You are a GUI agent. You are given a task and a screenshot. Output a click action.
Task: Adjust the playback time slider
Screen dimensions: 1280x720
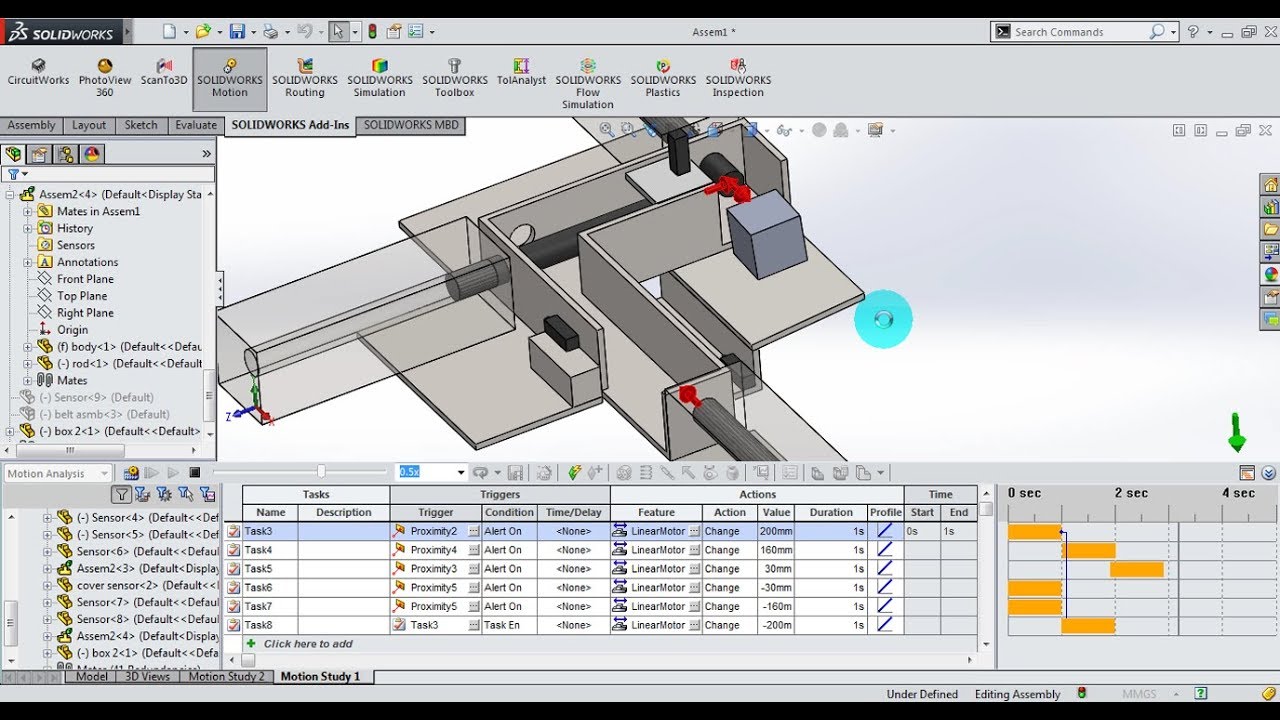tap(321, 472)
